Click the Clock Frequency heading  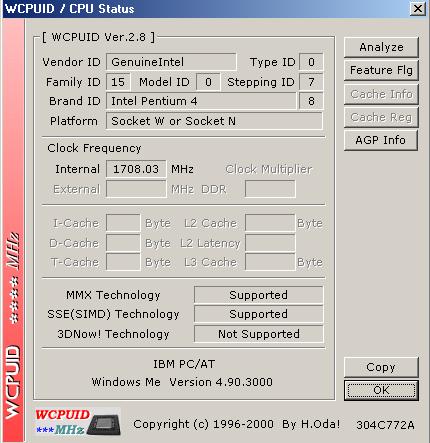click(x=94, y=148)
